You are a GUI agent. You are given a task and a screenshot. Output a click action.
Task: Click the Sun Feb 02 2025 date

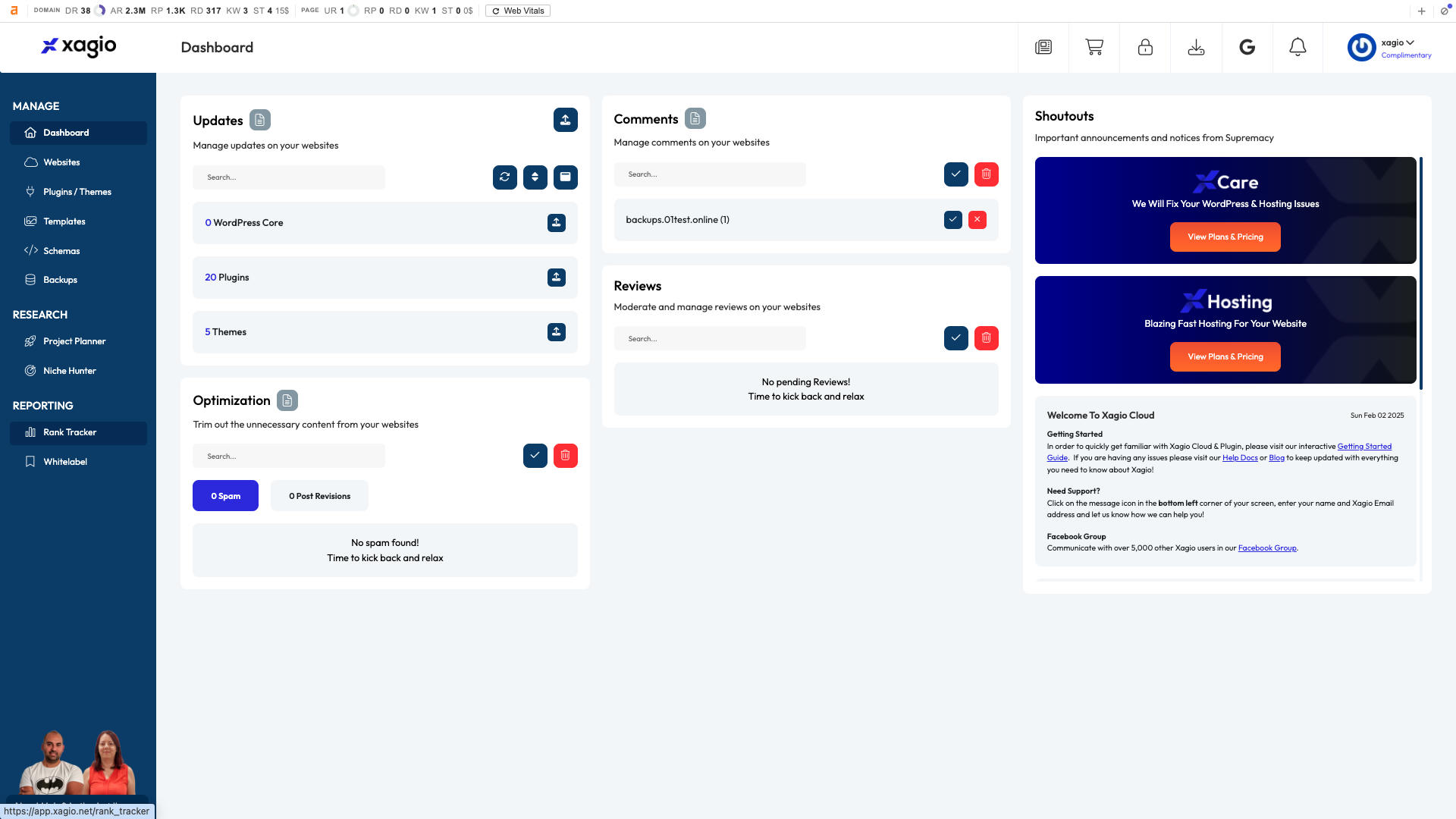click(1377, 415)
